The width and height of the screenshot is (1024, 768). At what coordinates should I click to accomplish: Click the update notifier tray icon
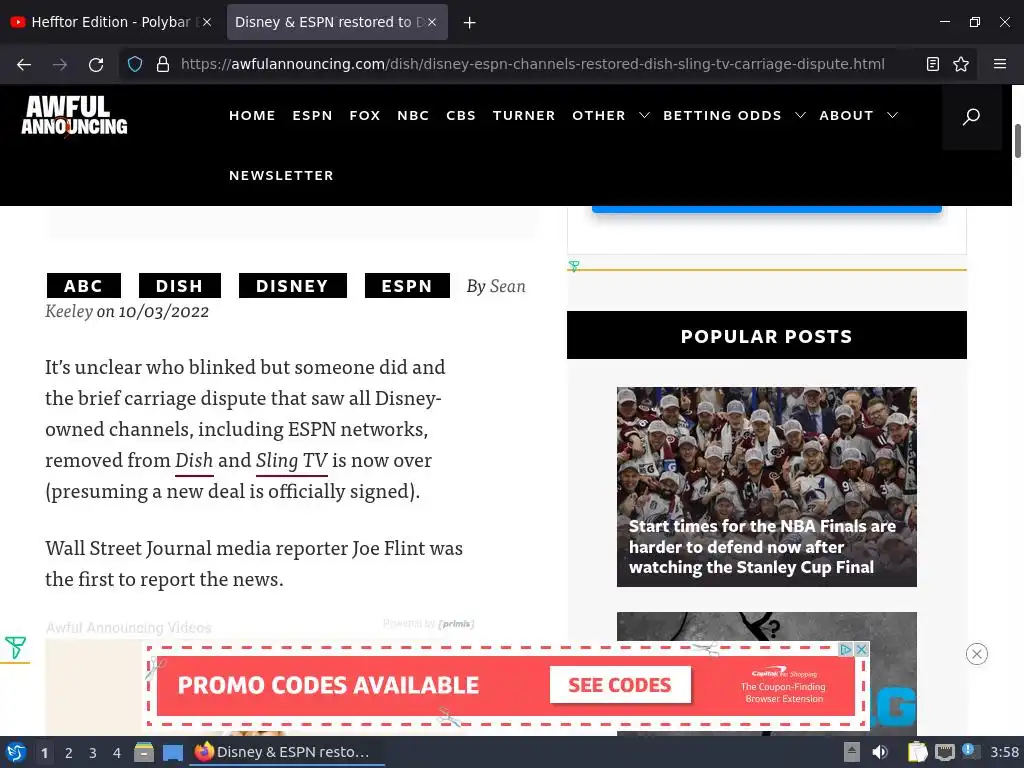pyautogui.click(x=970, y=752)
